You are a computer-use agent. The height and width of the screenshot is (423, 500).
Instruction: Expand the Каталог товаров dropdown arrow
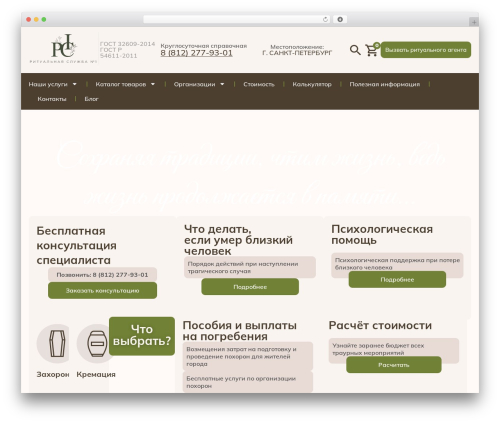pyautogui.click(x=153, y=84)
